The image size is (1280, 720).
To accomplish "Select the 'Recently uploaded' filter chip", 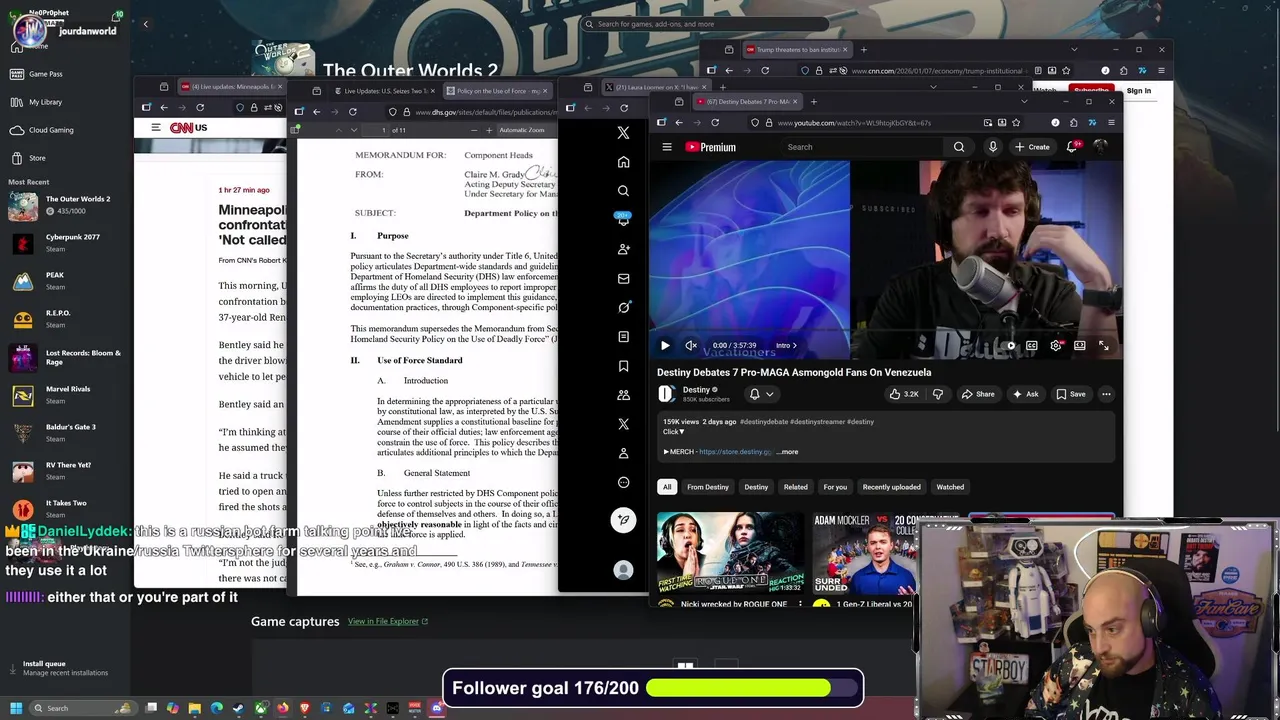I will click(x=891, y=487).
